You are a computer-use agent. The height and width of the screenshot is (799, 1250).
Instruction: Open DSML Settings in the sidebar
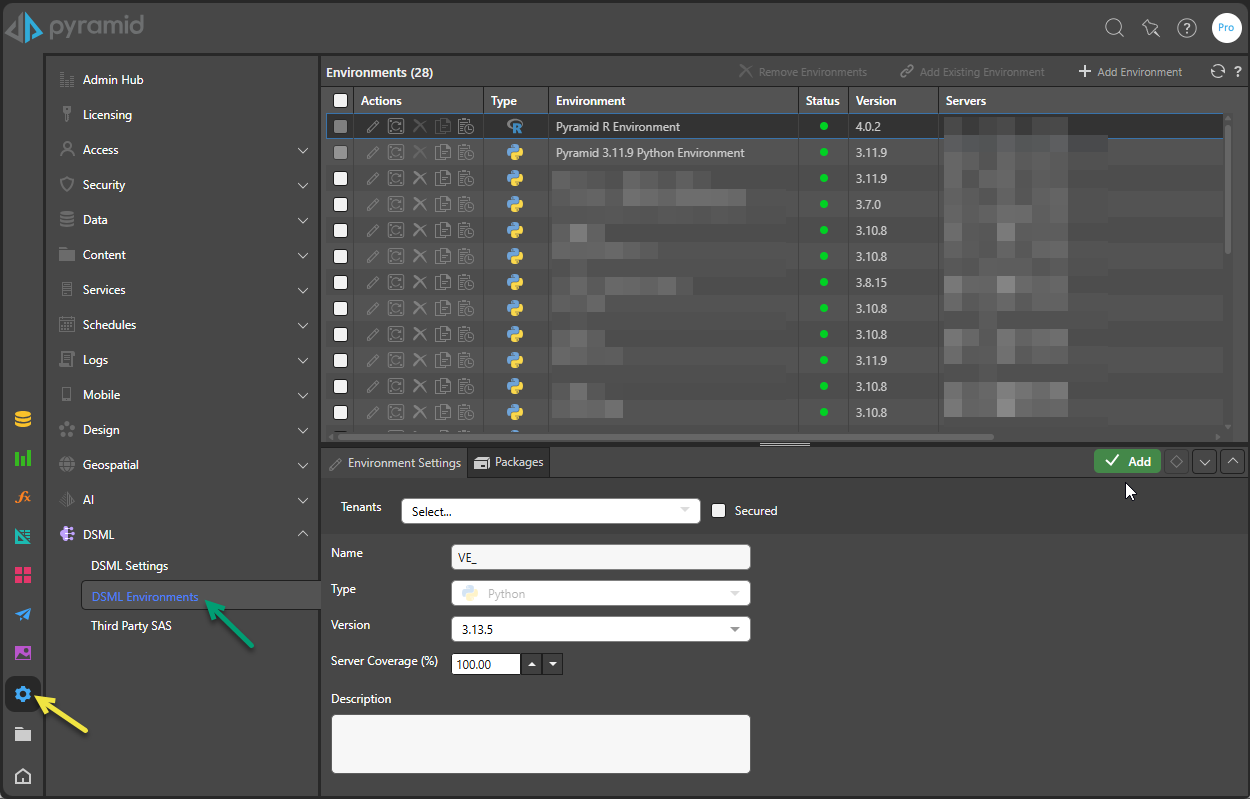(x=129, y=566)
